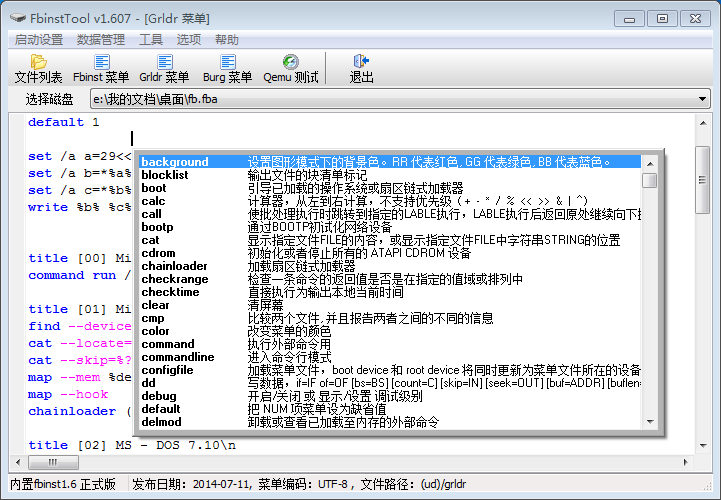Select the 'bootp' command entry

[x=390, y=227]
